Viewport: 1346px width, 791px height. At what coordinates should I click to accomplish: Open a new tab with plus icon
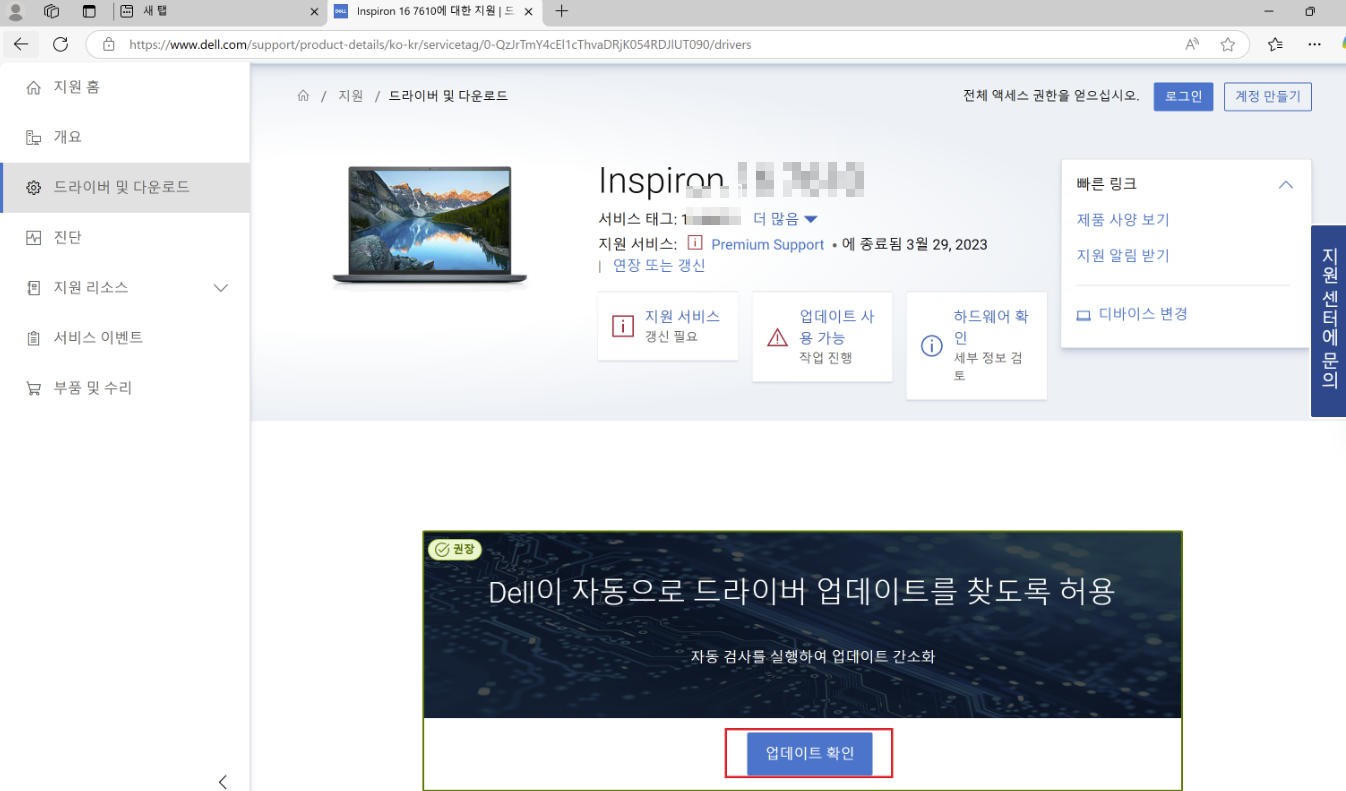[561, 12]
